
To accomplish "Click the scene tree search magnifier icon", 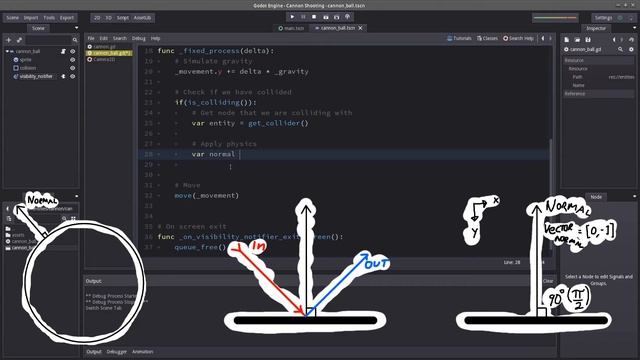I will [75, 40].
